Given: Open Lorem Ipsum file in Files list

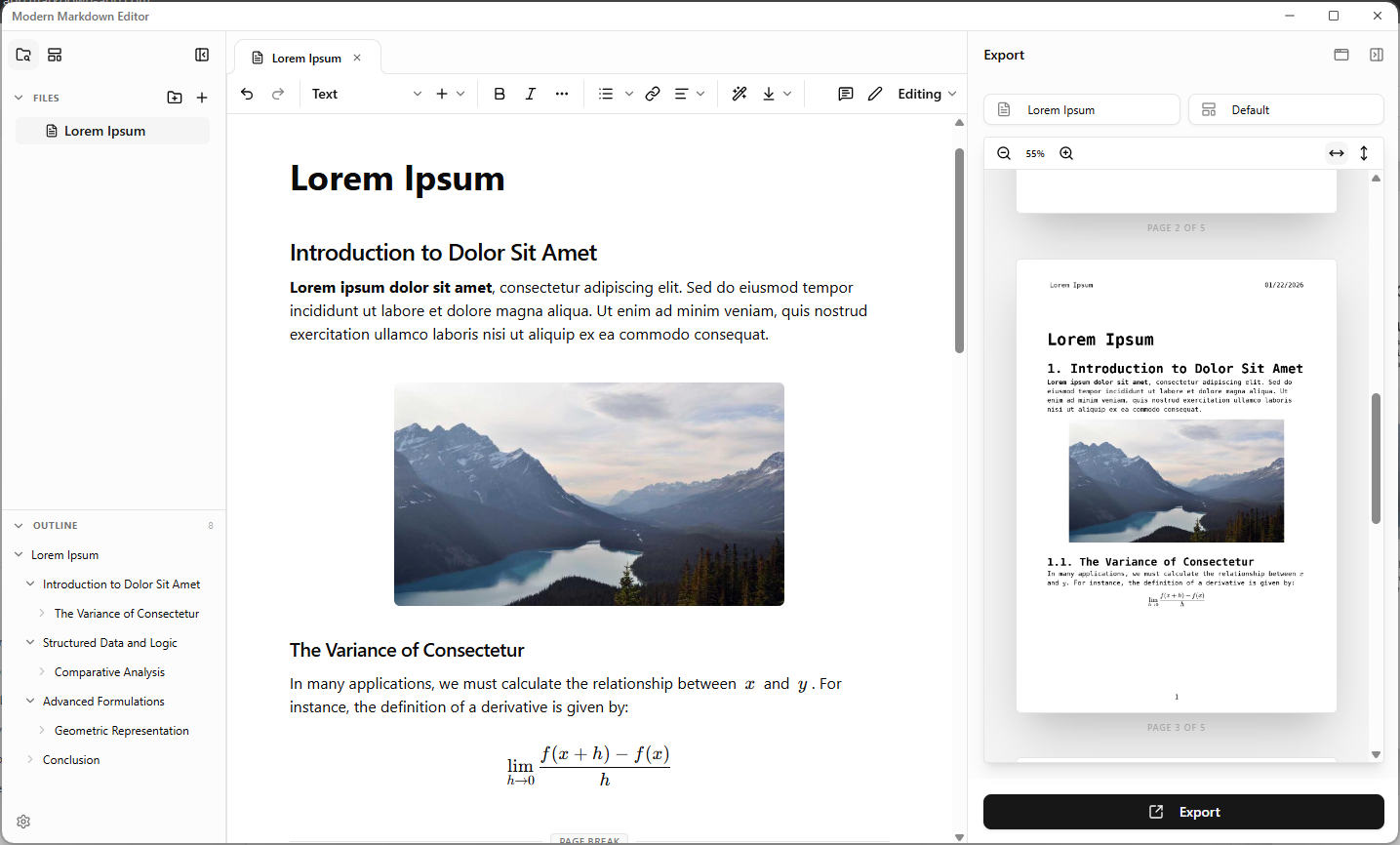Looking at the screenshot, I should tap(112, 131).
